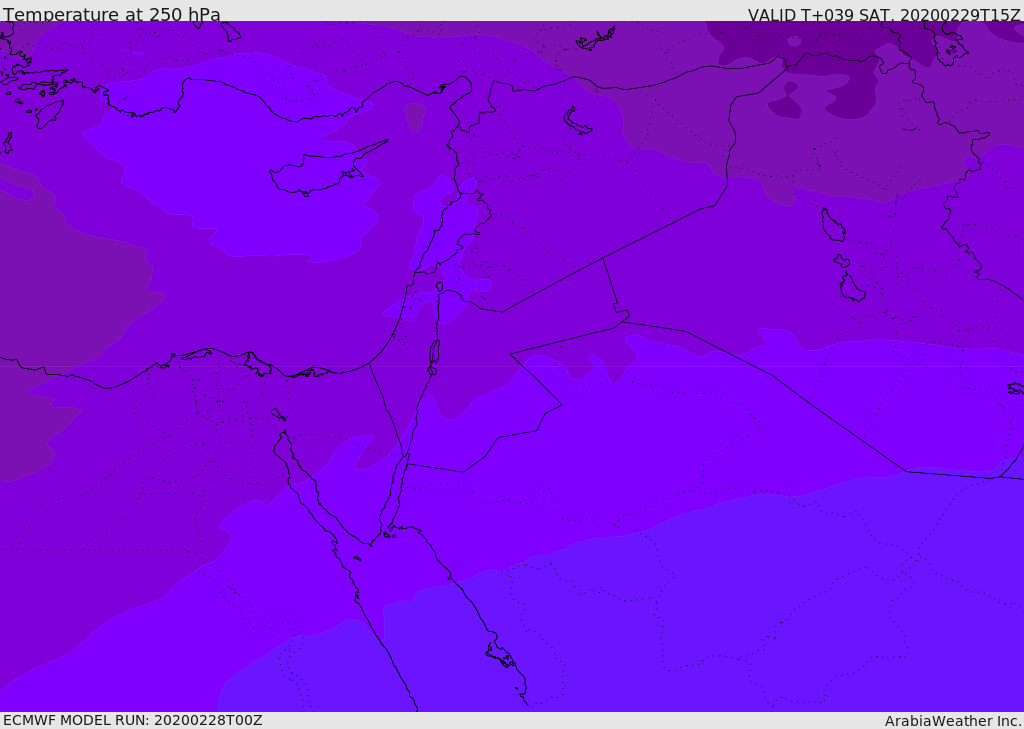
Task: Click the Gulf of Aqaba inlet
Action: point(394,490)
